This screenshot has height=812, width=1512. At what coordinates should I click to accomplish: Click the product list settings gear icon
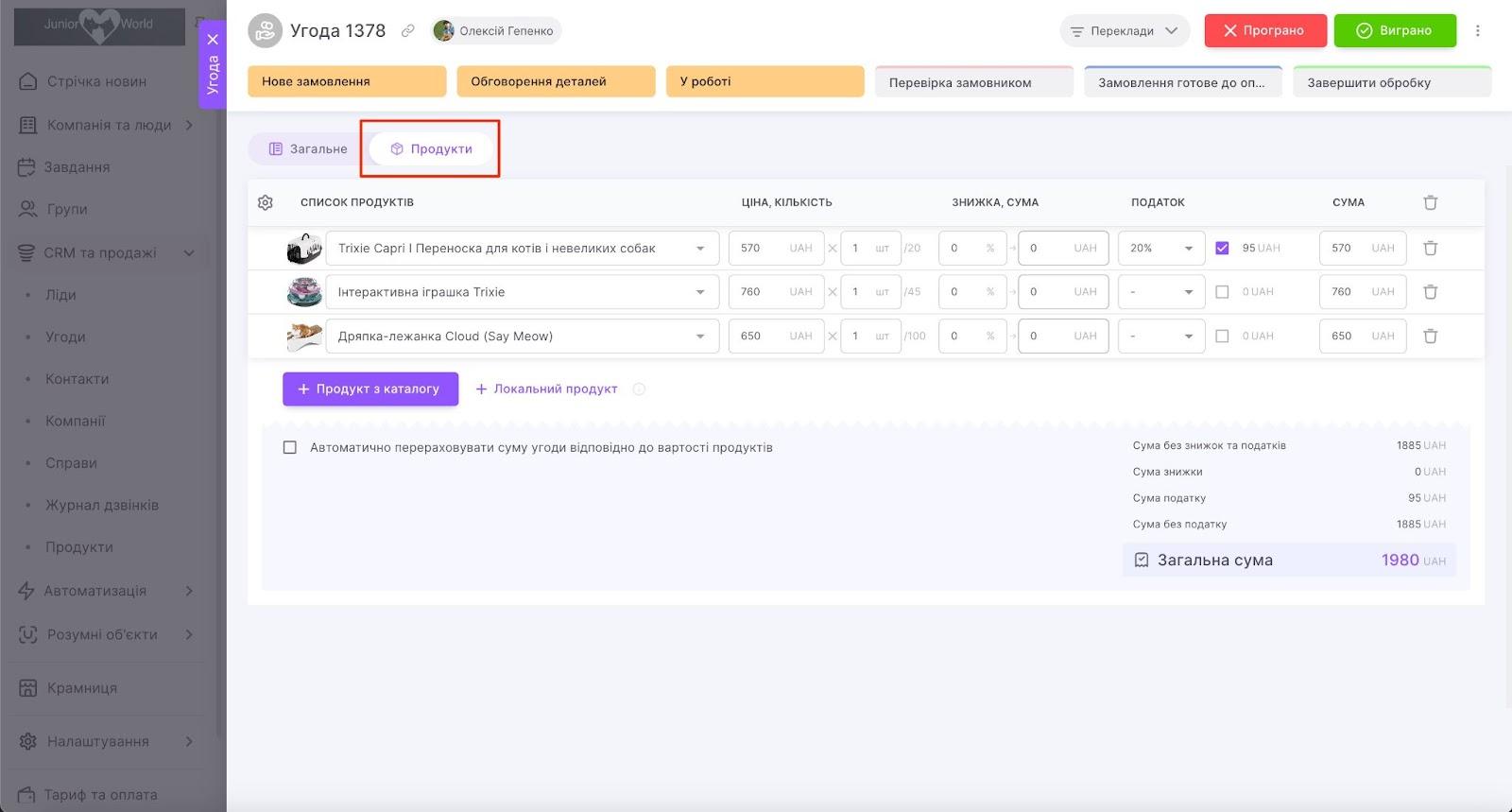pyautogui.click(x=266, y=202)
